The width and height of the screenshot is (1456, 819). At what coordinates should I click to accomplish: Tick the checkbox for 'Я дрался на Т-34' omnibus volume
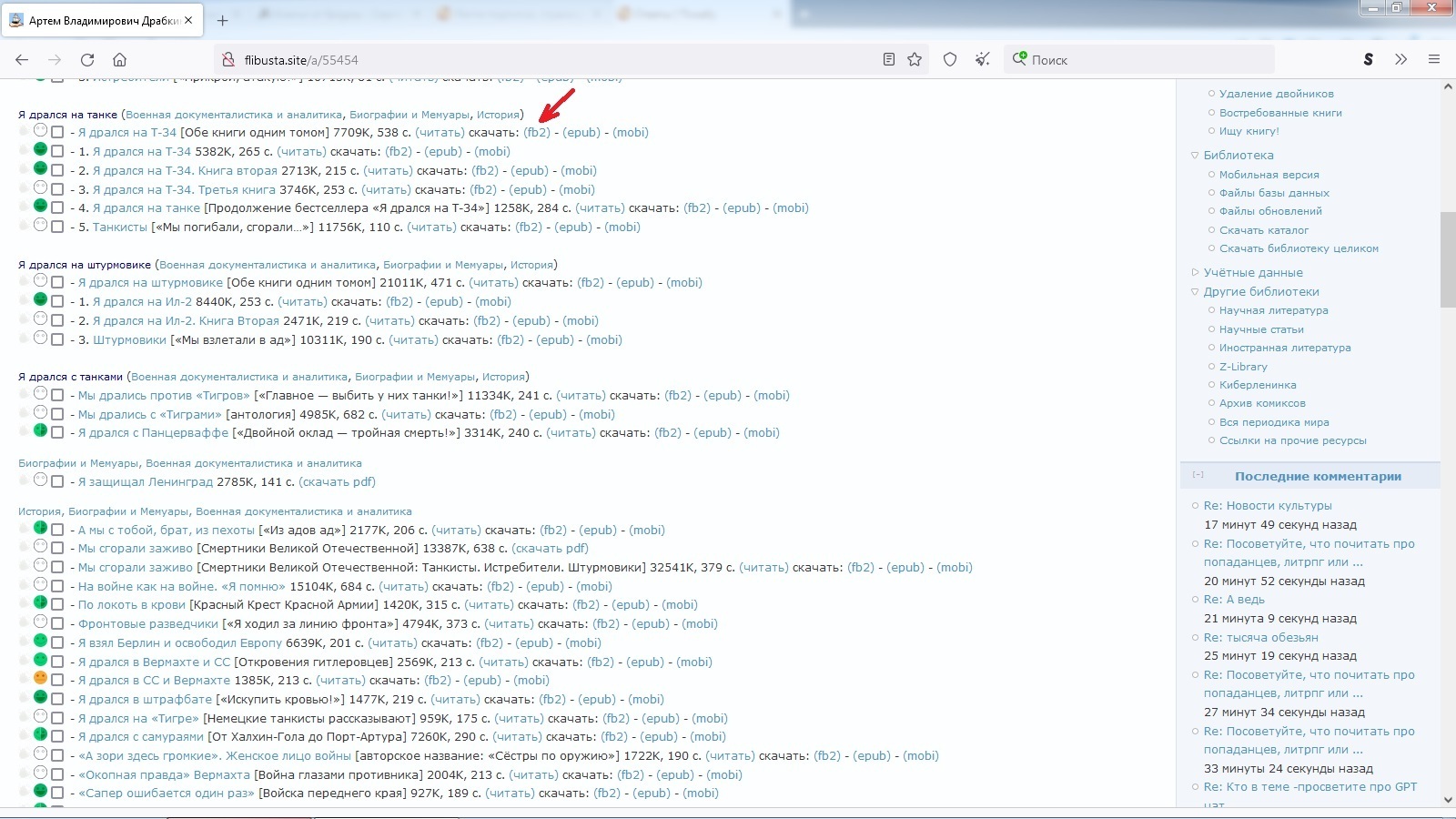(57, 133)
